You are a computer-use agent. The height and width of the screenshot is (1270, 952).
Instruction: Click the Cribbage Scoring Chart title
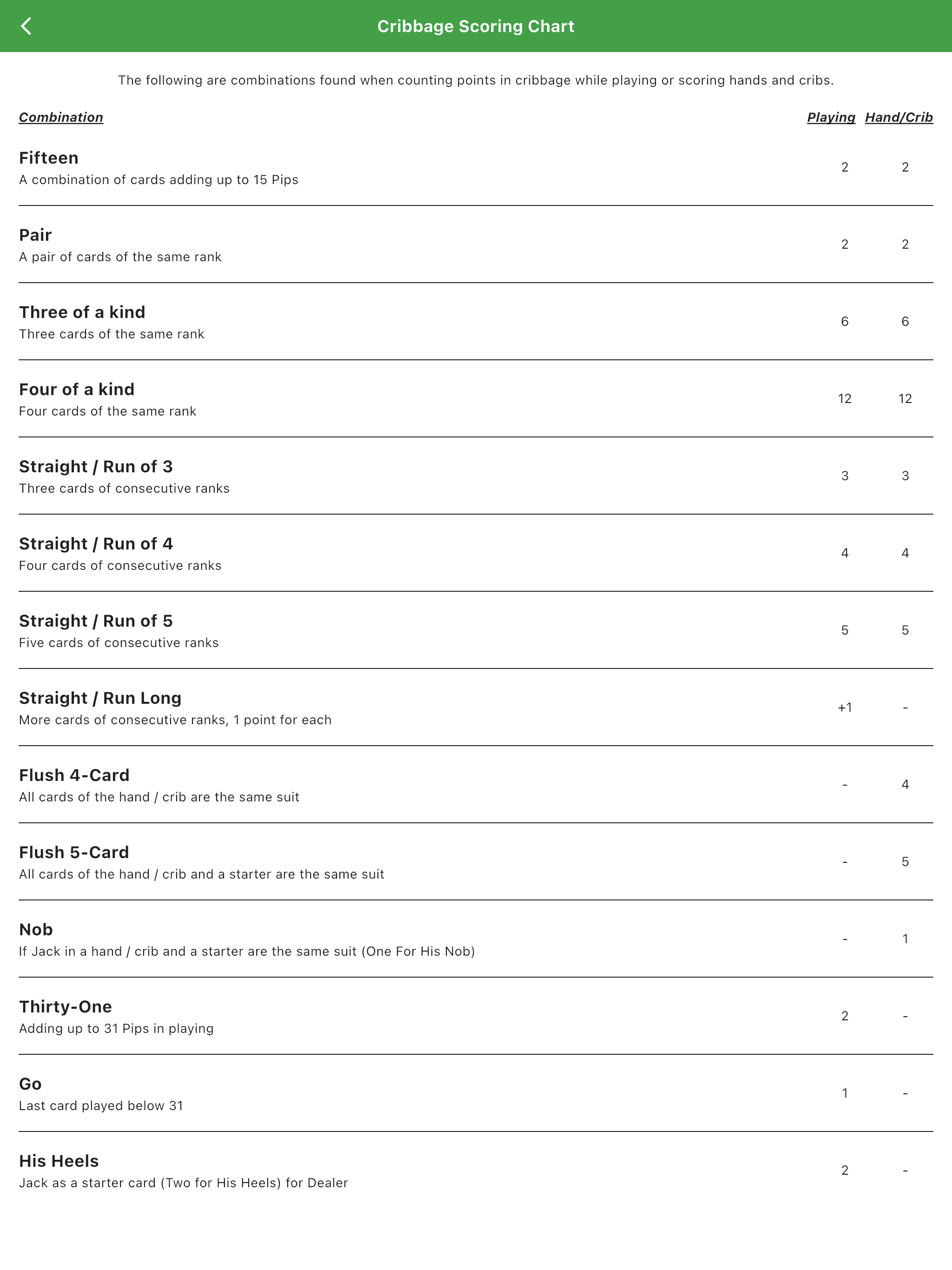(x=476, y=26)
